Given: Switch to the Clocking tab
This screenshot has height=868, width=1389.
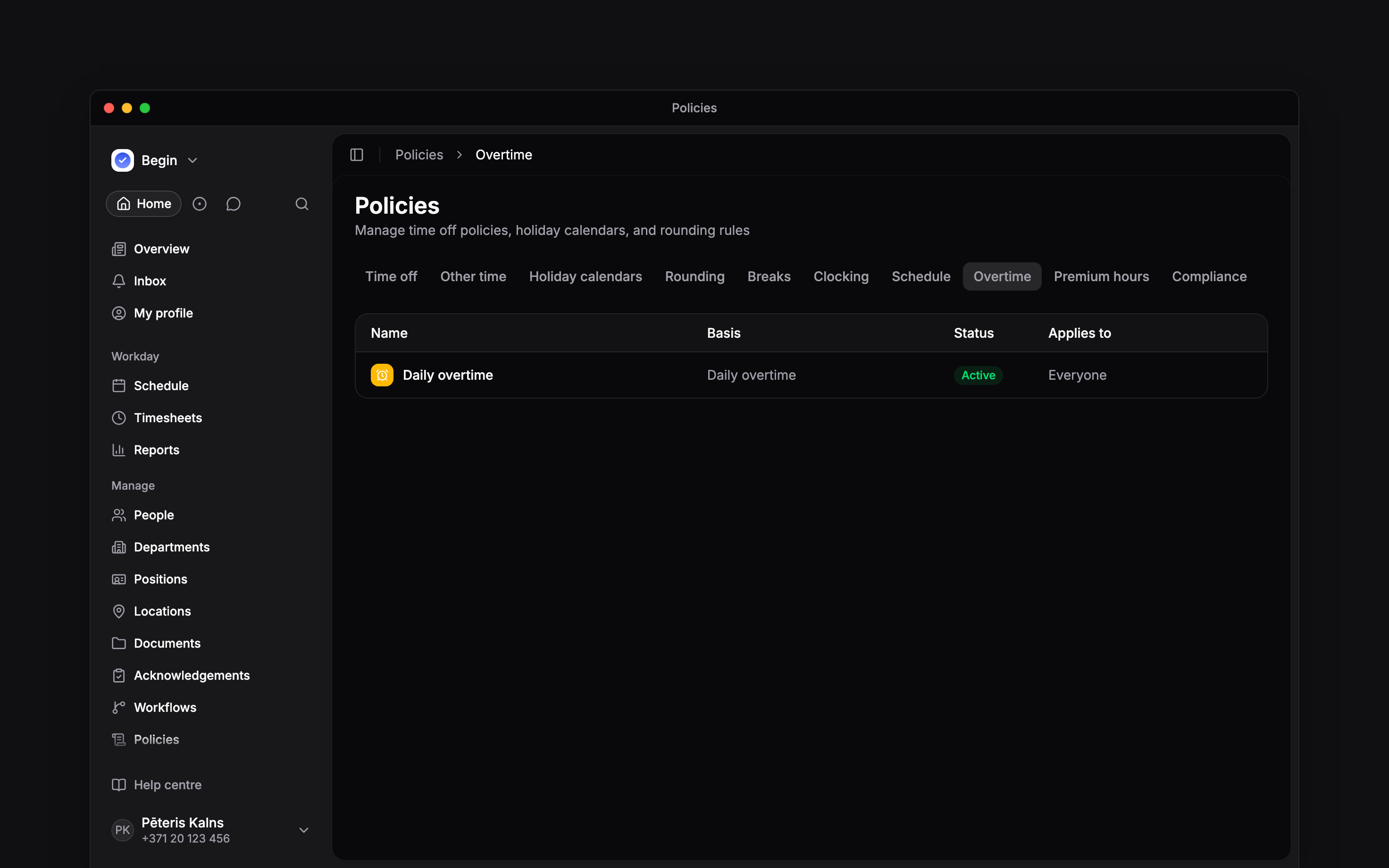Looking at the screenshot, I should click(x=841, y=277).
